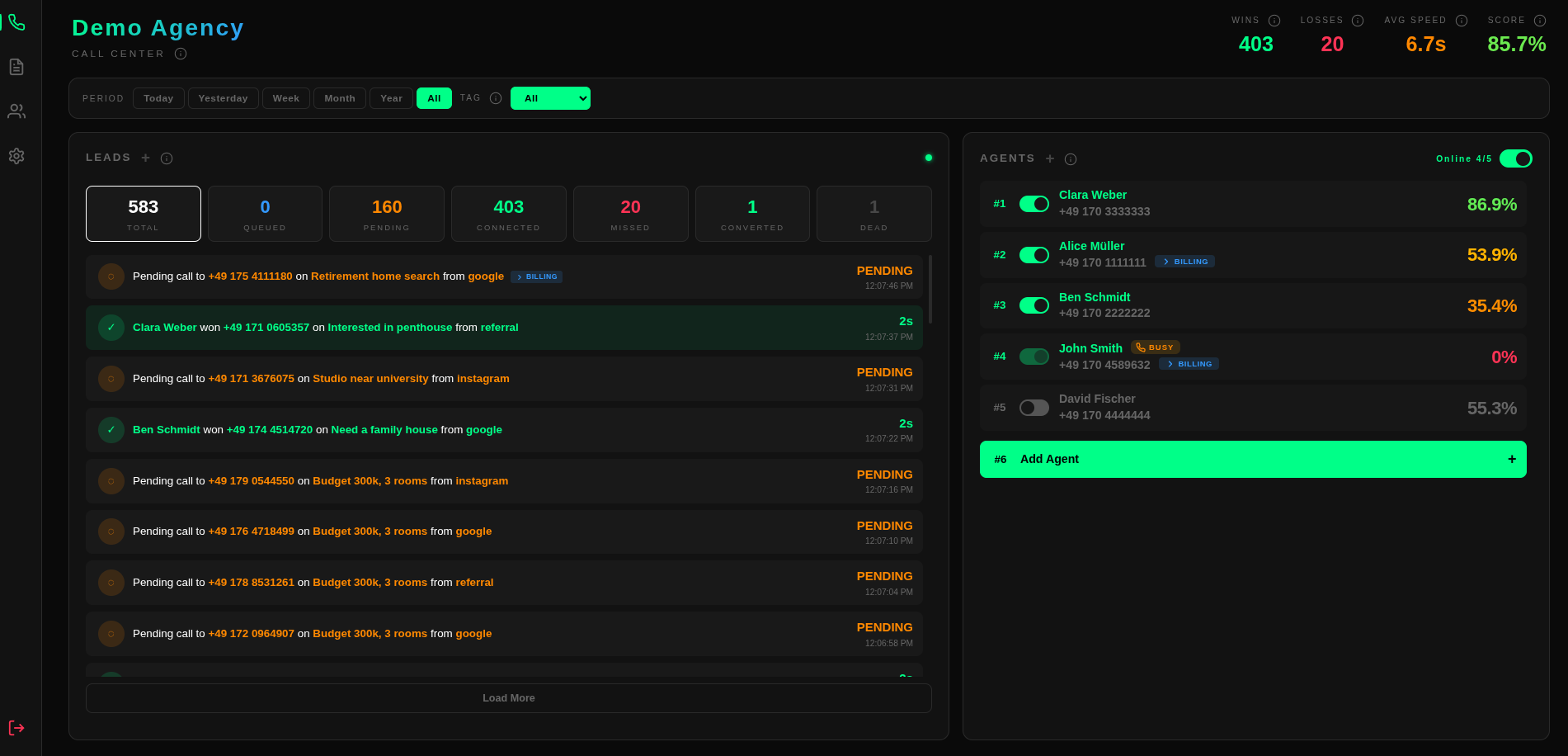
Task: Click info icon next to Call Center
Action: (181, 54)
